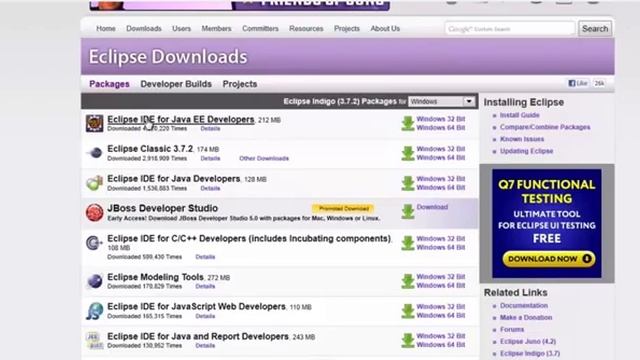Click the JavaScript Web Developers package icon
The image size is (640, 360).
pyautogui.click(x=94, y=311)
